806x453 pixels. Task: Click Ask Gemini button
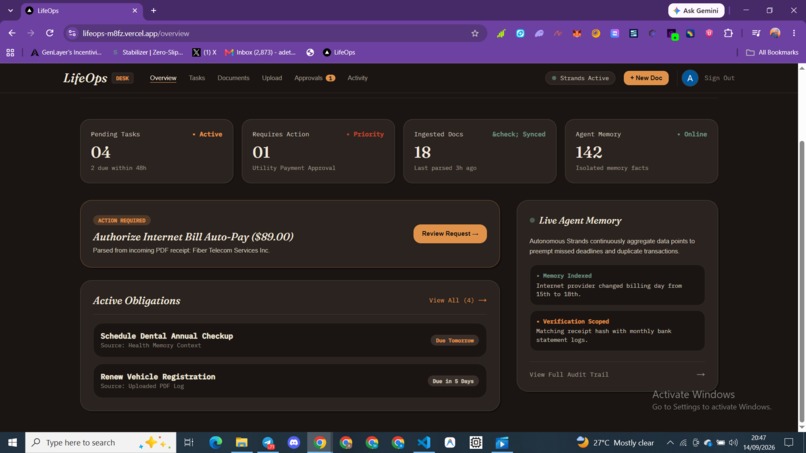tap(696, 10)
